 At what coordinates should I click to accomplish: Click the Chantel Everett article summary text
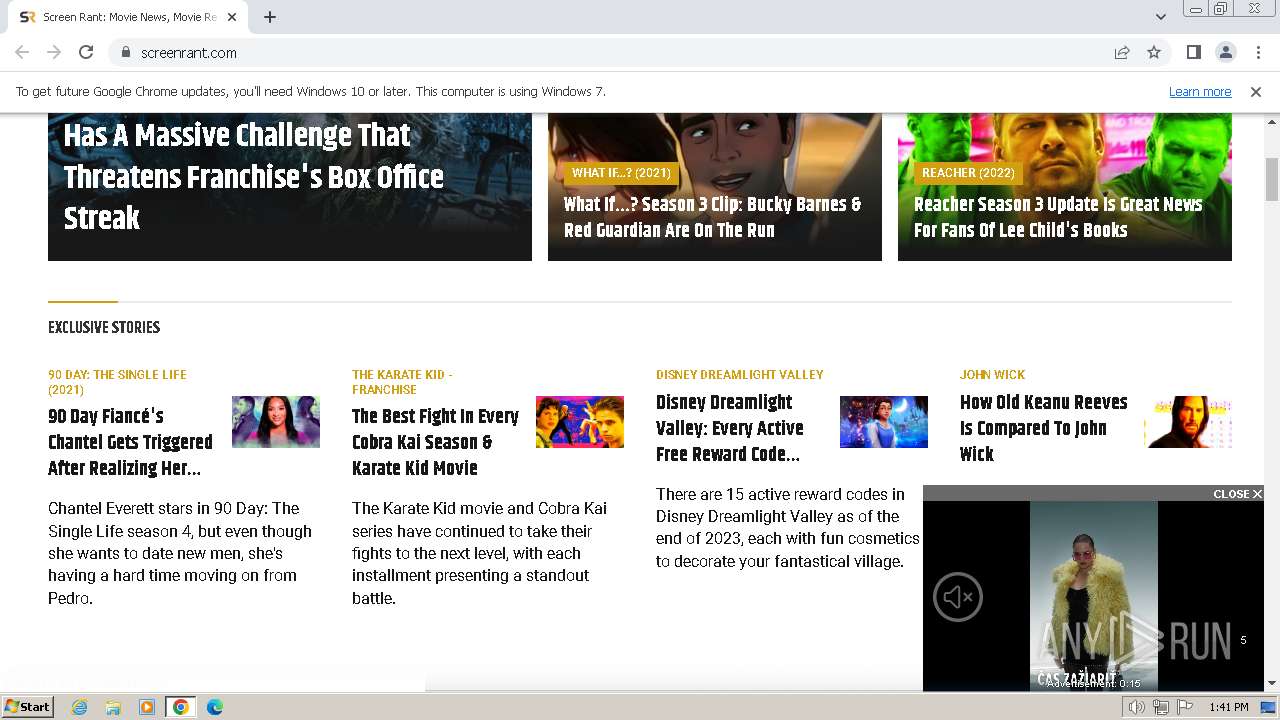click(180, 553)
